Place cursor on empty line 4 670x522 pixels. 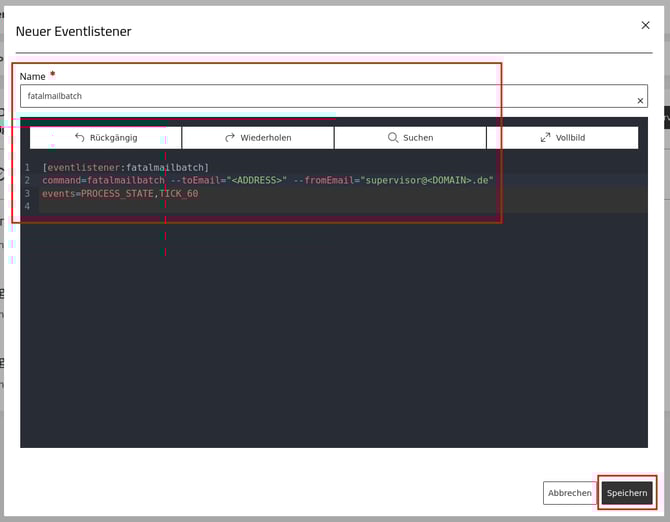coord(300,206)
